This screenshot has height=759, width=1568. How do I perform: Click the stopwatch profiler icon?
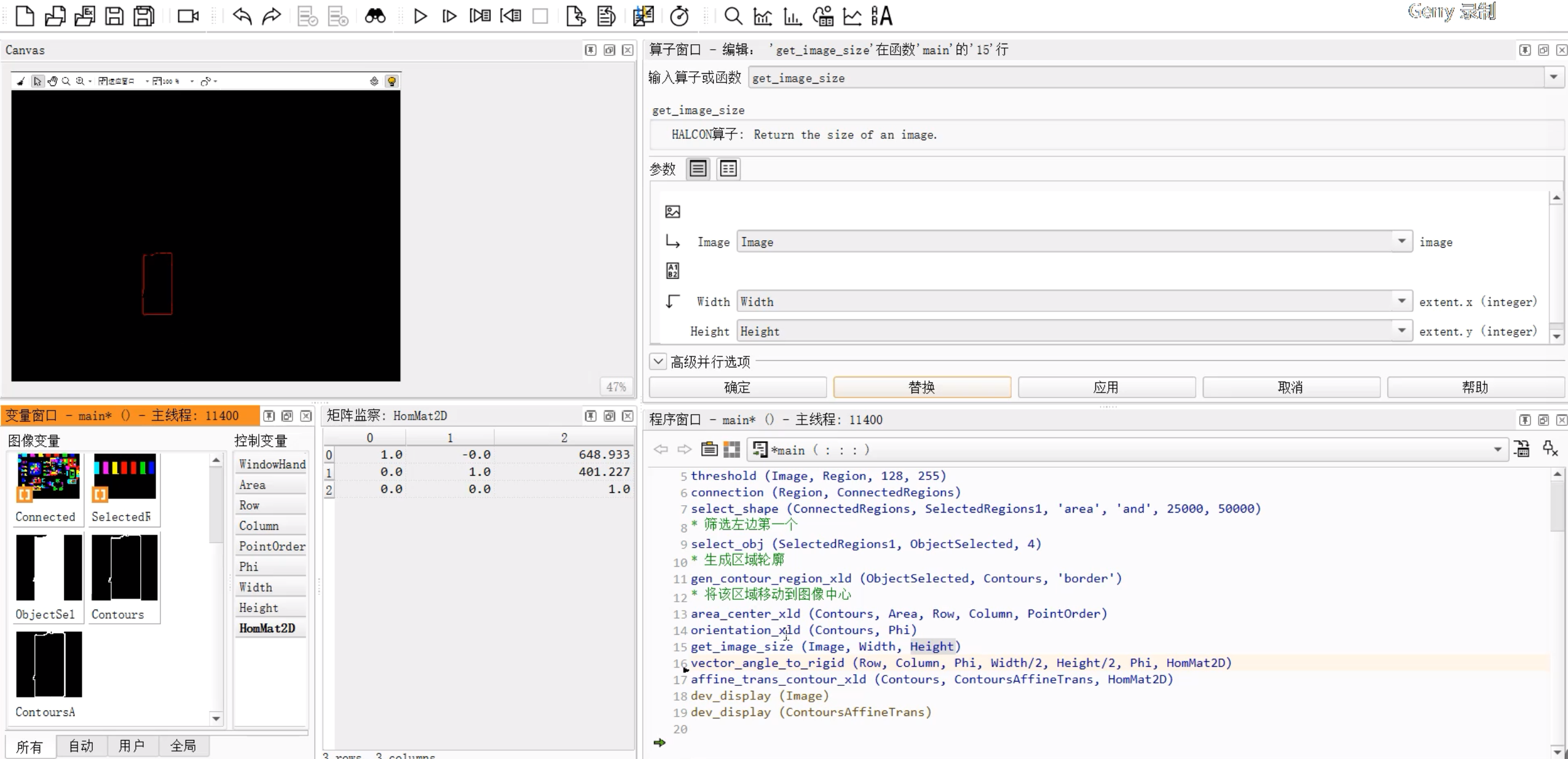pyautogui.click(x=679, y=16)
